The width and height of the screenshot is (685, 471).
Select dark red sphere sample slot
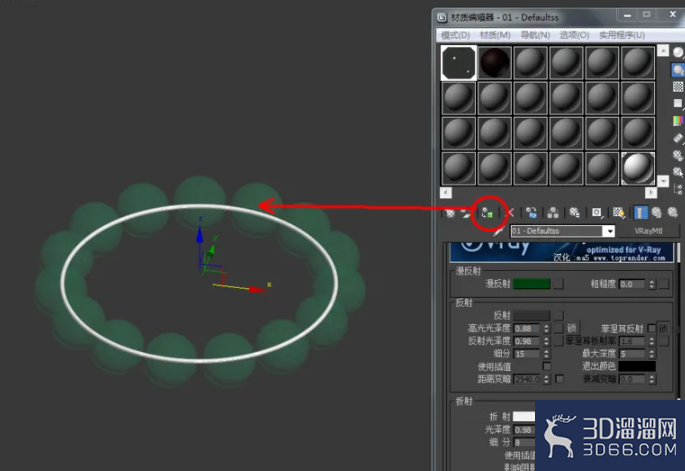click(x=495, y=63)
